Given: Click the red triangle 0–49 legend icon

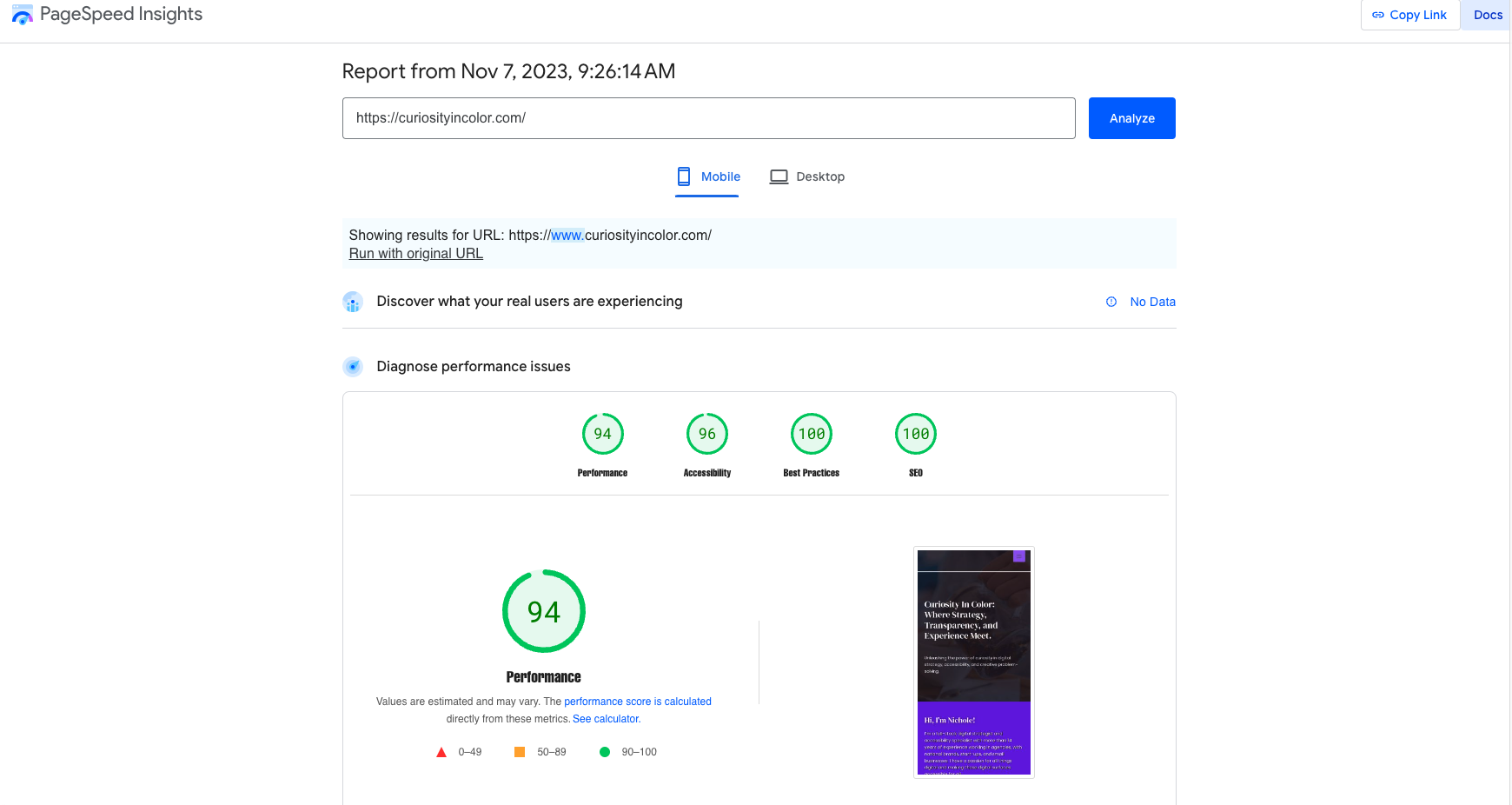Looking at the screenshot, I should pyautogui.click(x=441, y=752).
